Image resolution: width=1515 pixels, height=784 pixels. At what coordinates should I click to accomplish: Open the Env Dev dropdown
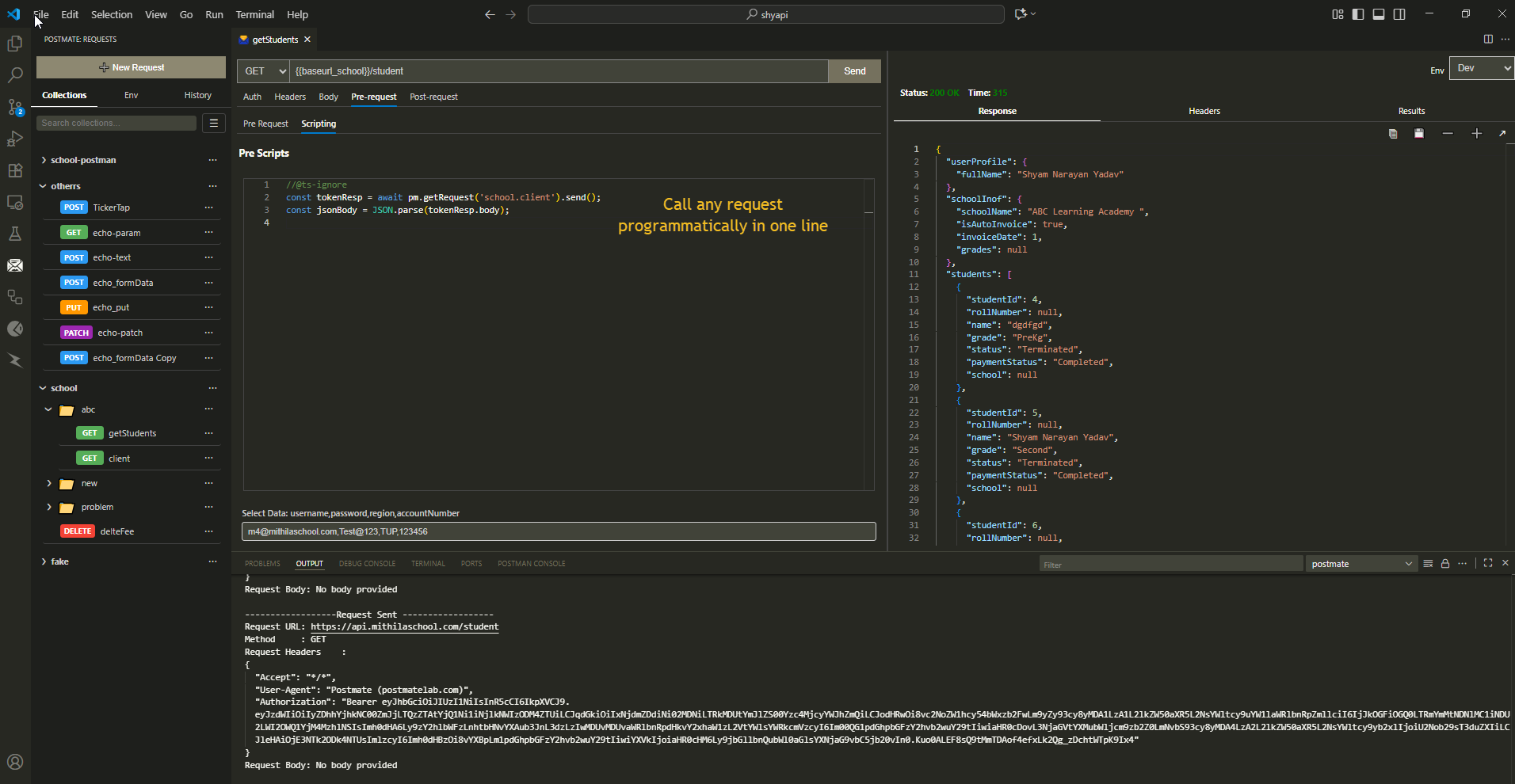[1481, 68]
